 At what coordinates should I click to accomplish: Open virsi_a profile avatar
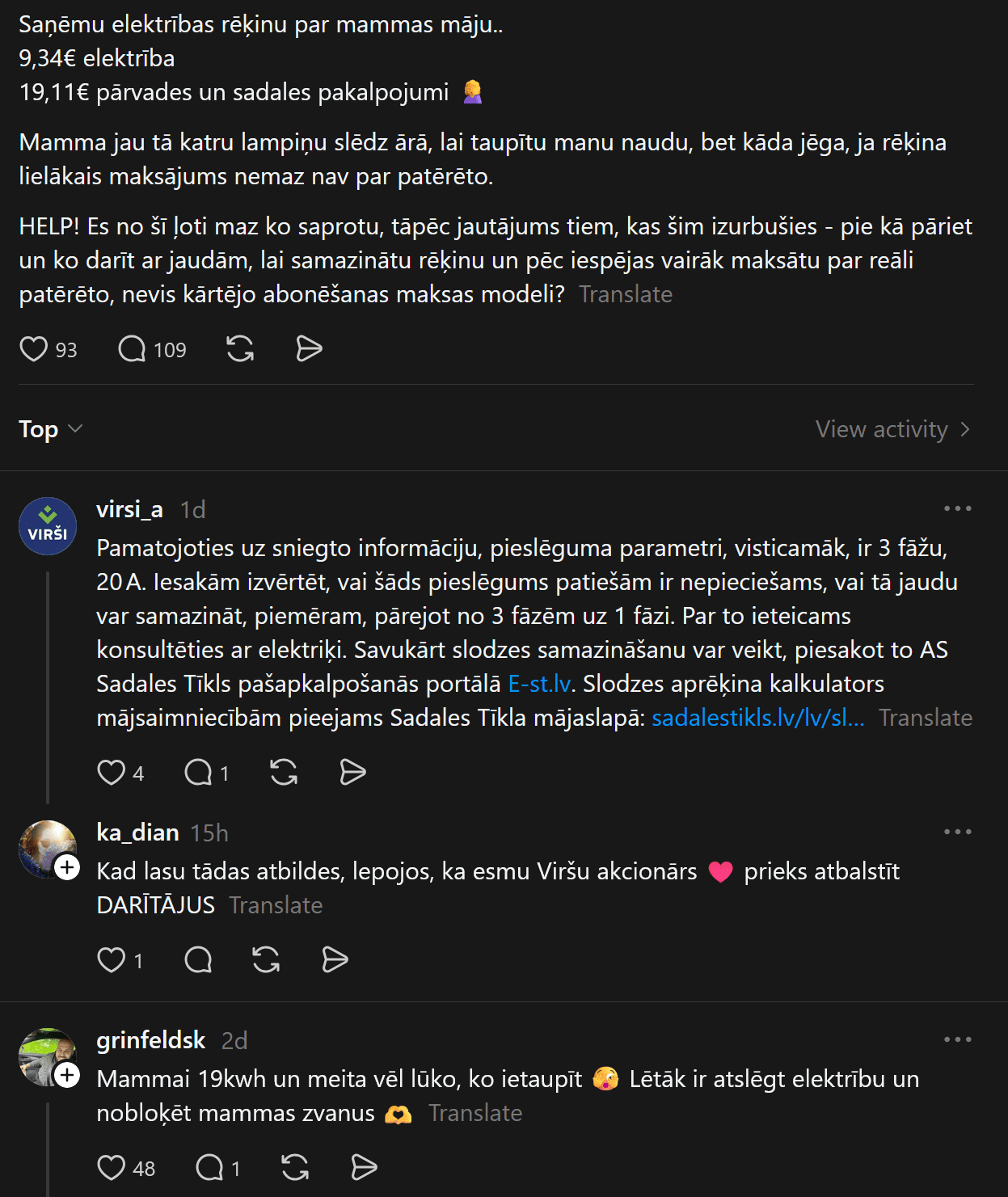[48, 526]
